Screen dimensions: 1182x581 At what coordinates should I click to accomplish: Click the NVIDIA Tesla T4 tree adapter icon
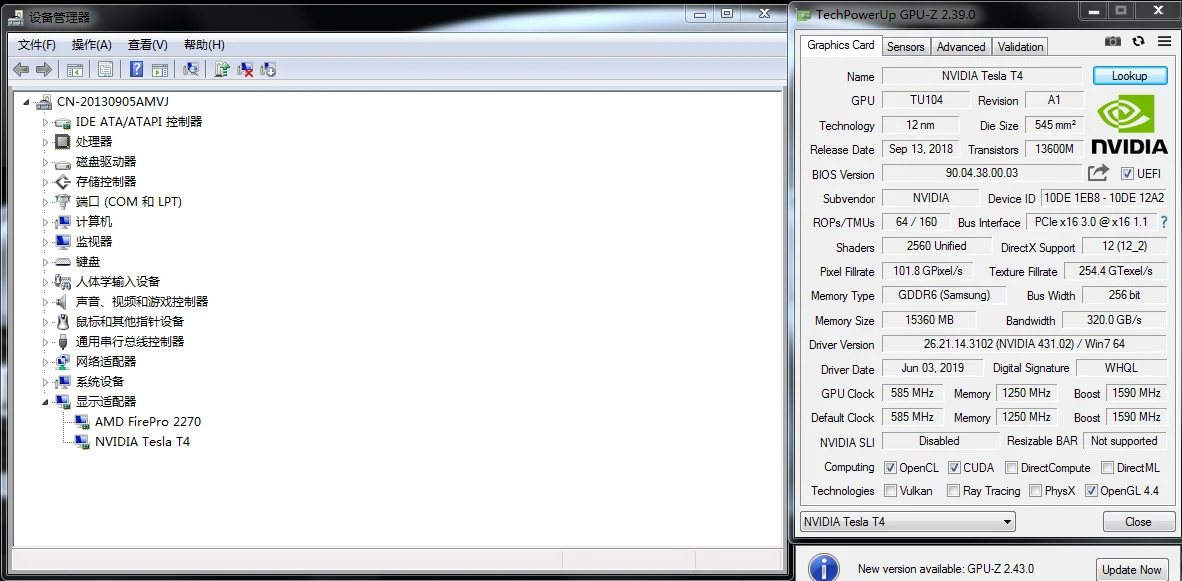click(x=81, y=442)
